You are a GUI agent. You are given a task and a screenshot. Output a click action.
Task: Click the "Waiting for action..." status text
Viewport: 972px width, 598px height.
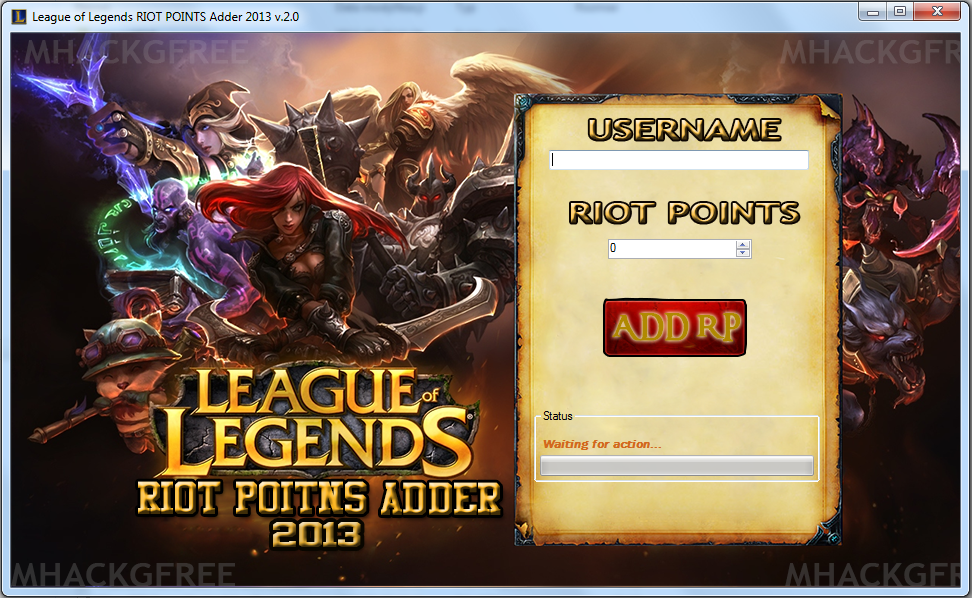click(x=602, y=444)
